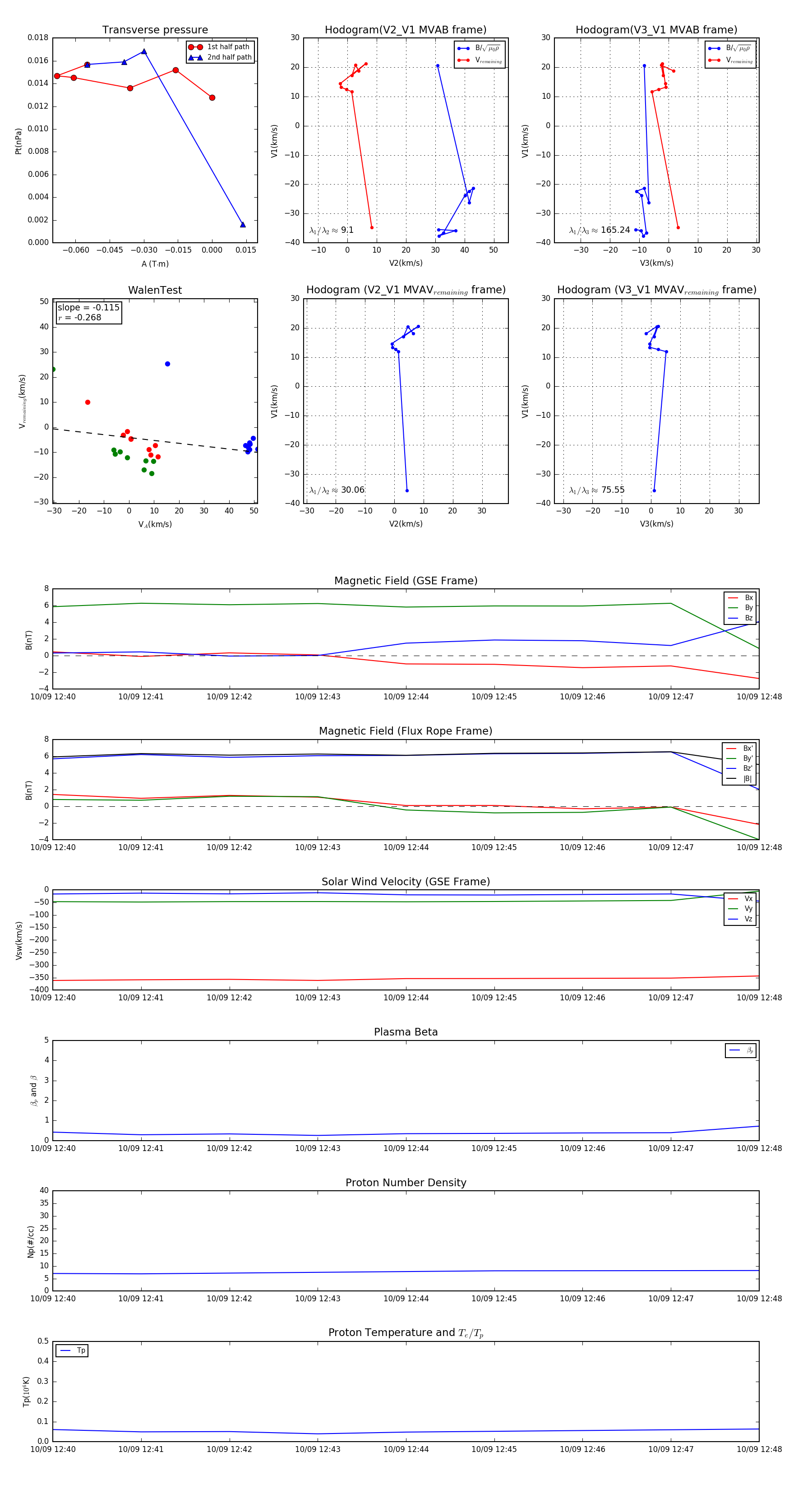812x1489 pixels.
Task: Select the βp legend entry in Plasma Beta
Action: pos(741,1050)
